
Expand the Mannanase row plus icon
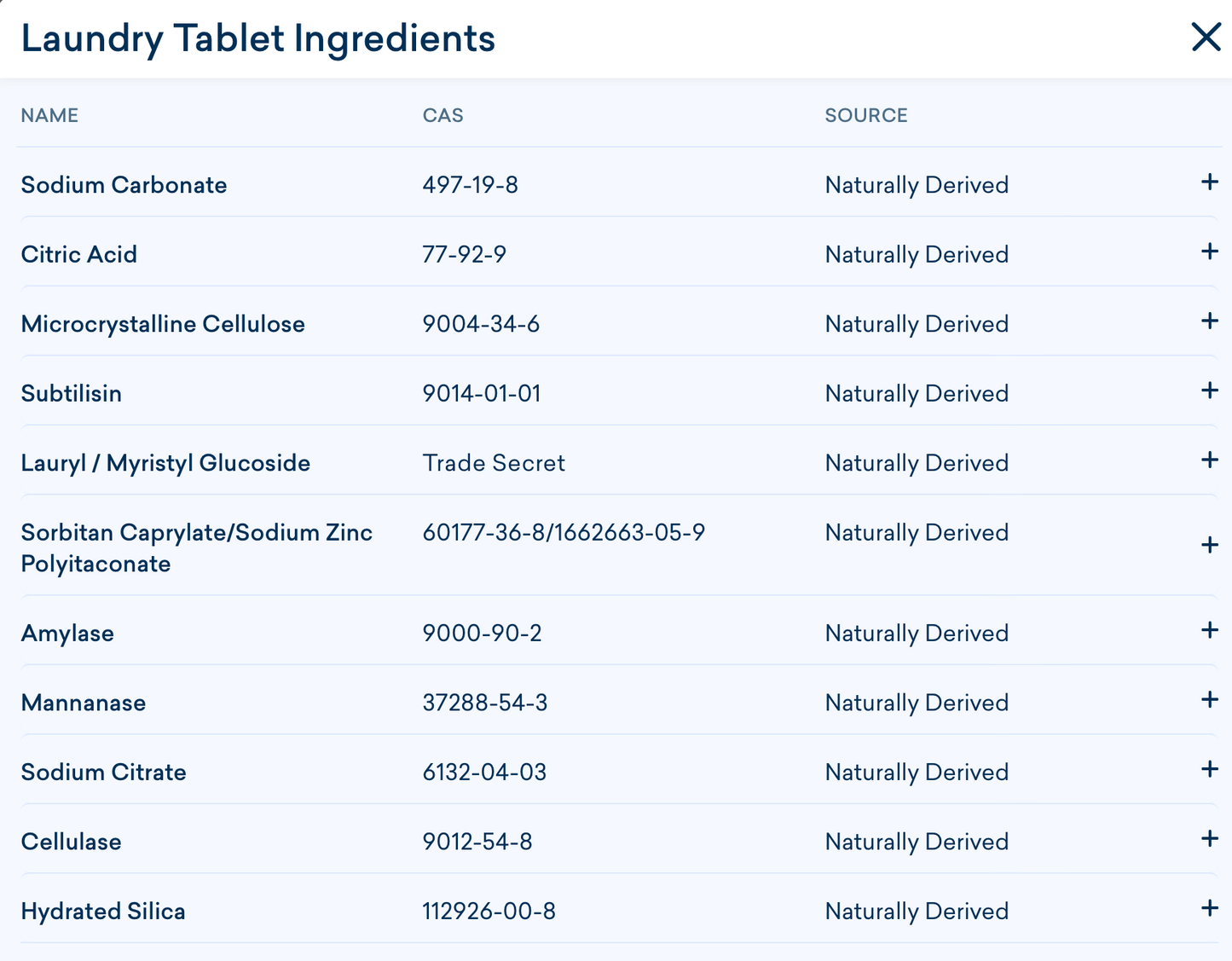pyautogui.click(x=1209, y=699)
